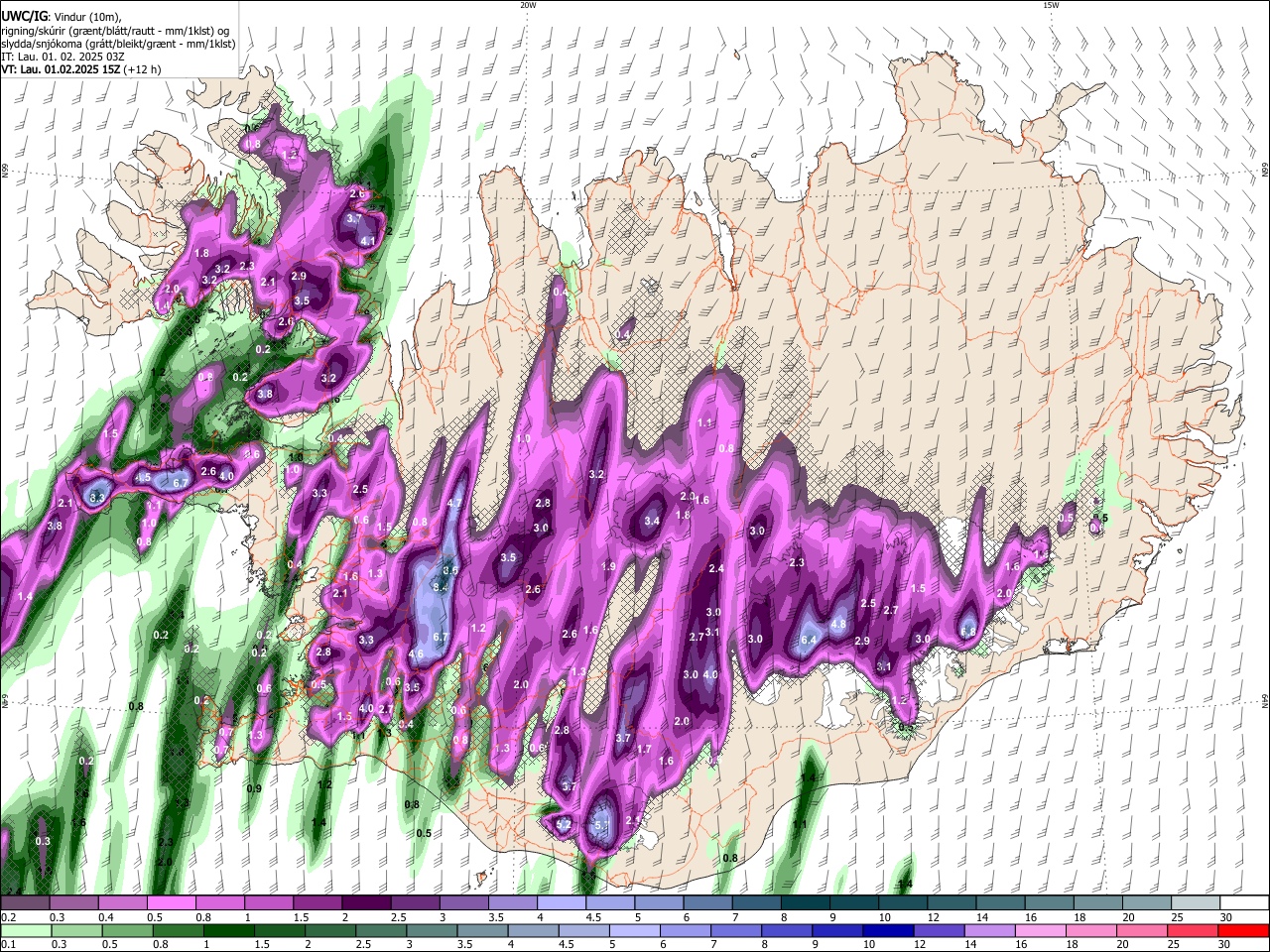This screenshot has width=1270, height=952.
Task: Click the precipitation value '4.7' on the map
Action: [x=454, y=503]
